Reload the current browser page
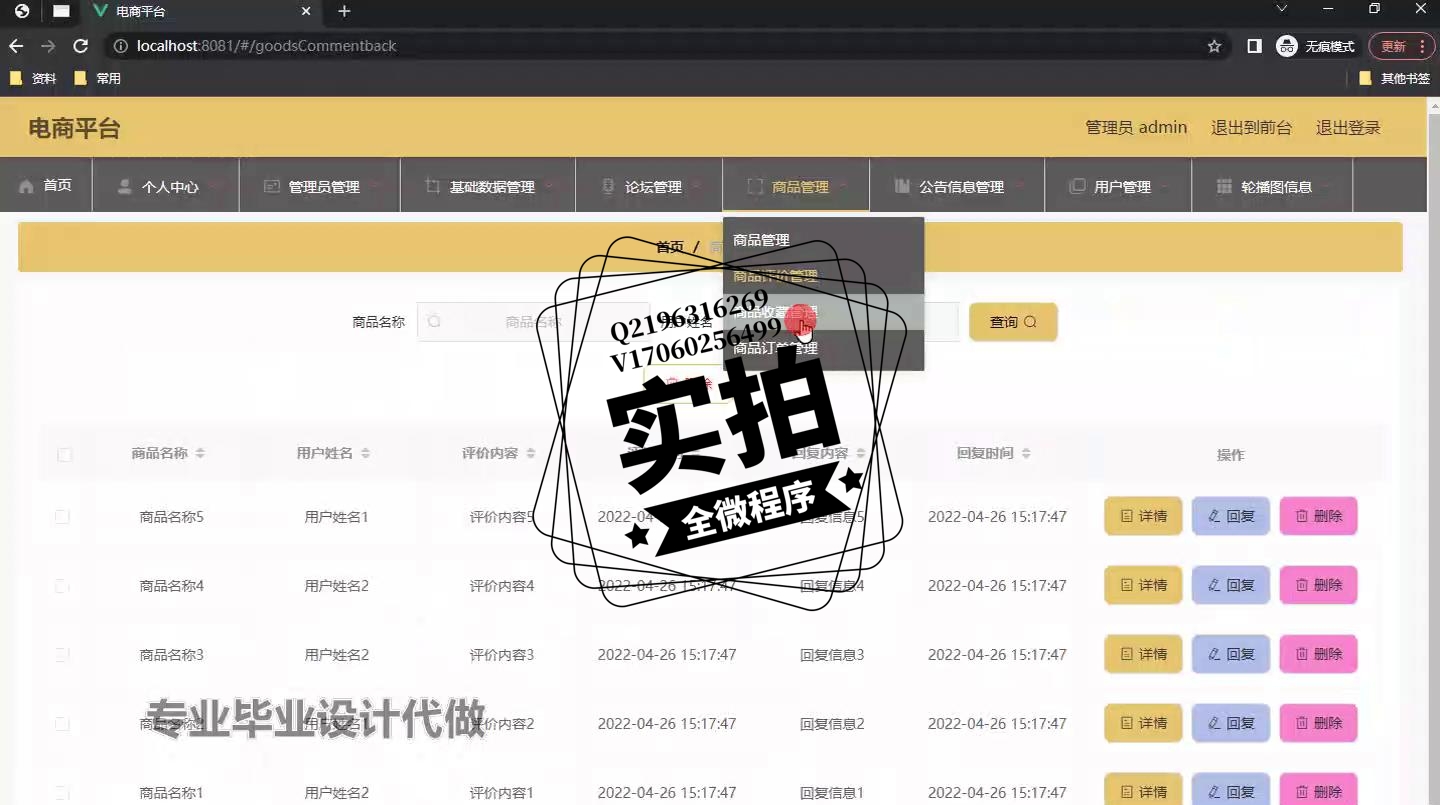The height and width of the screenshot is (805, 1440). [x=81, y=46]
